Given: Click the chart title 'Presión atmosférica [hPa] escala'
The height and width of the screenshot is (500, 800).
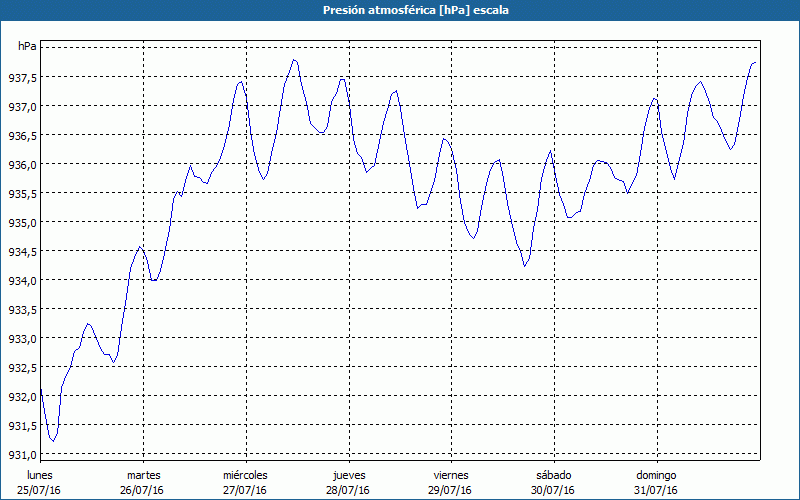Looking at the screenshot, I should (x=400, y=10).
